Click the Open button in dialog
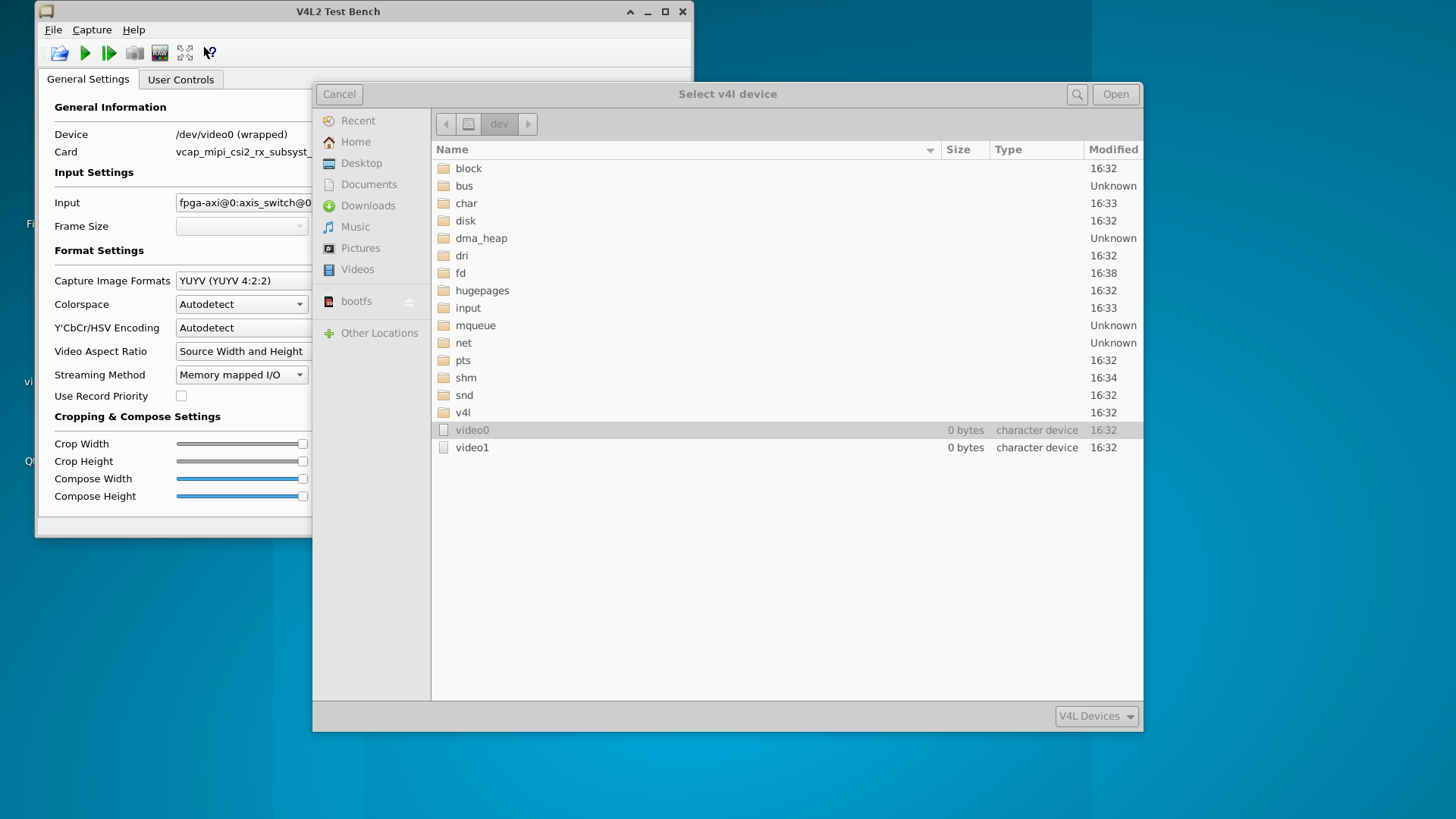The image size is (1456, 819). (x=1116, y=95)
